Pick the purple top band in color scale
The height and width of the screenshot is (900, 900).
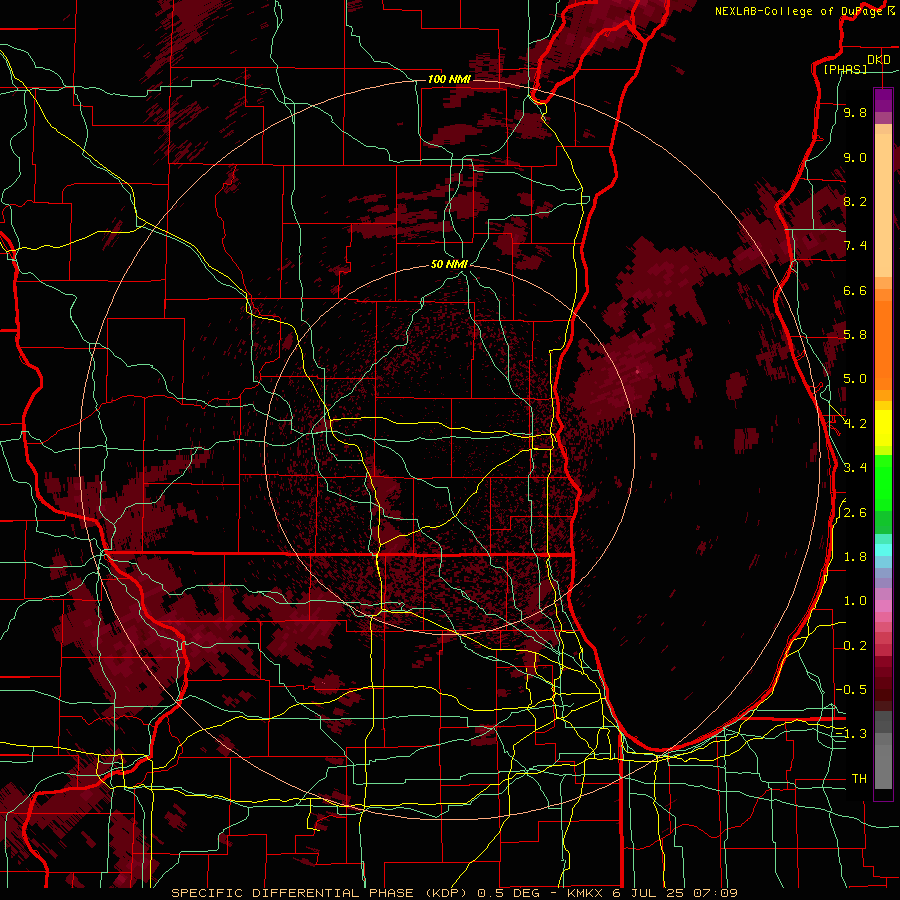883,100
